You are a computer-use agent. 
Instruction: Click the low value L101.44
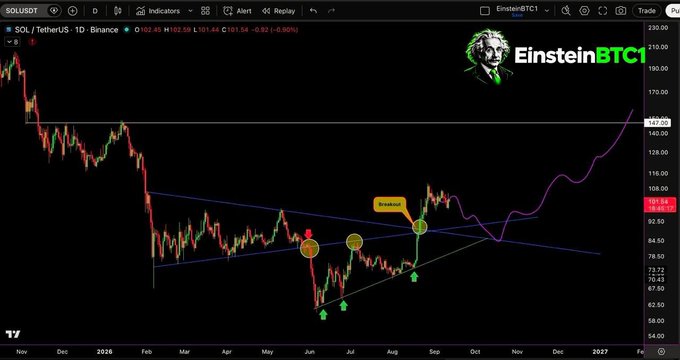[206, 30]
